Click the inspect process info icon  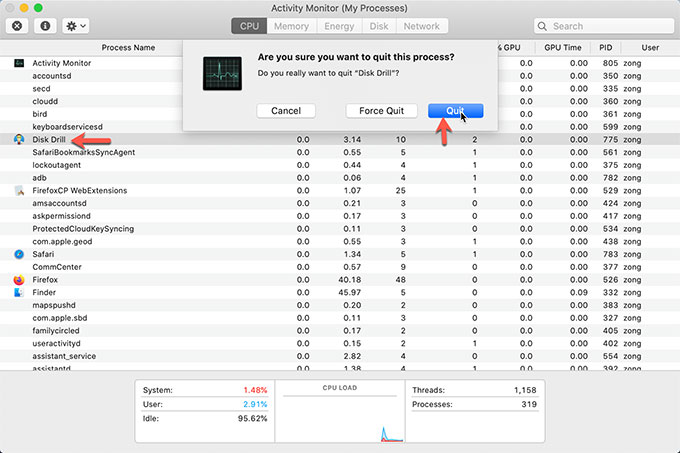[x=45, y=26]
